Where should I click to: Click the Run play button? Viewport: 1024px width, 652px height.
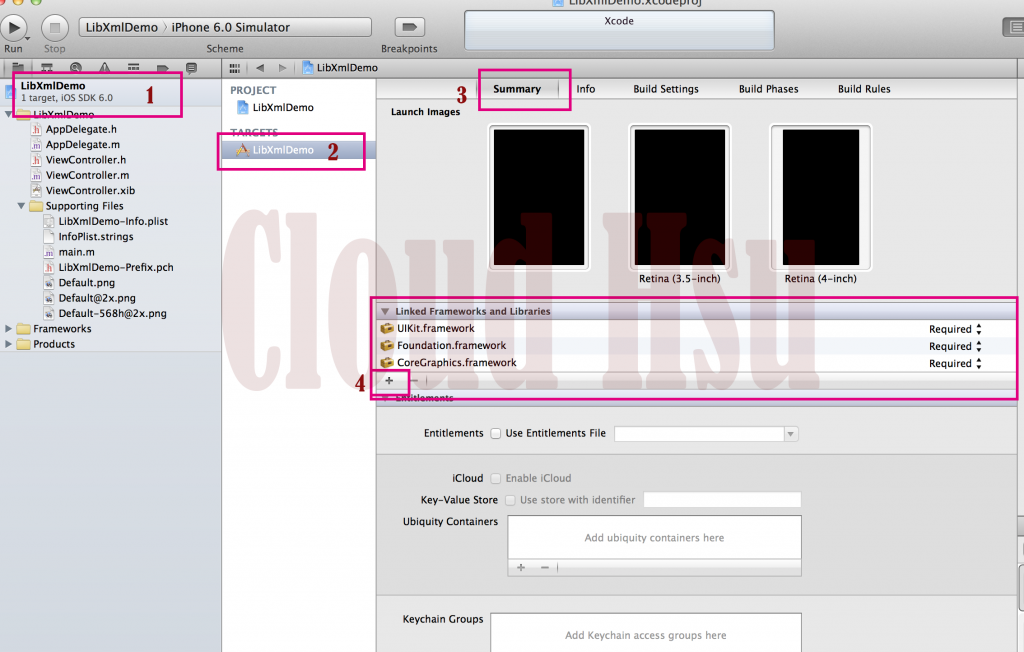pyautogui.click(x=13, y=27)
